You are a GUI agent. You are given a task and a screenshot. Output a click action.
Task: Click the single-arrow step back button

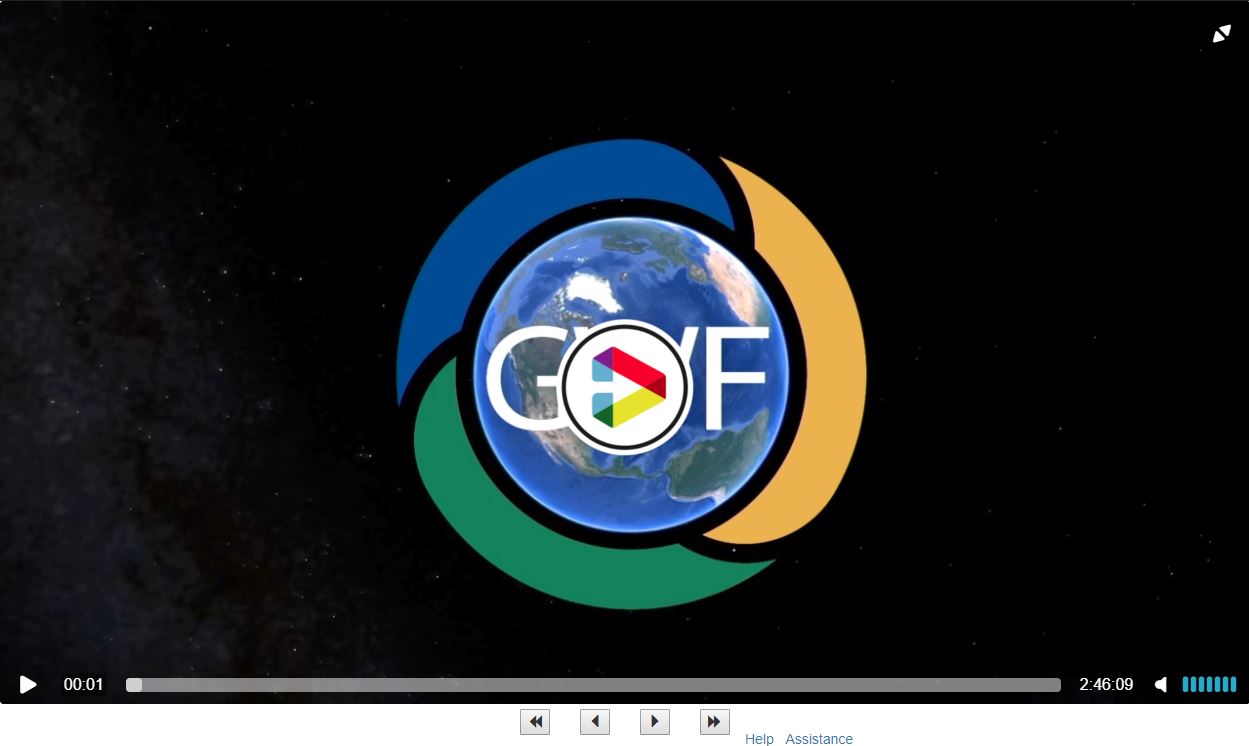(x=595, y=722)
